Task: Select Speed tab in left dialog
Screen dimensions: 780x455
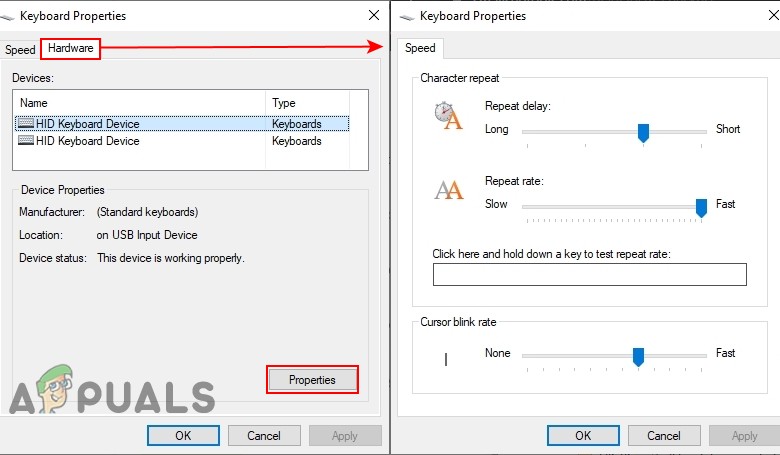Action: point(20,50)
